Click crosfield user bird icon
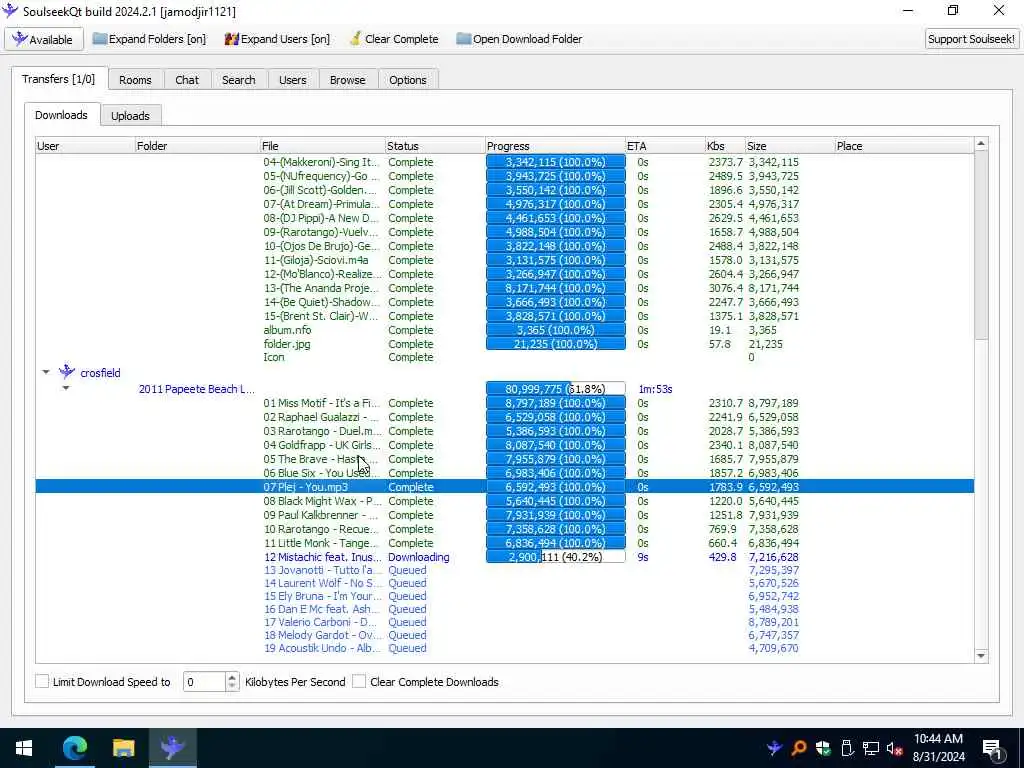This screenshot has height=768, width=1024. [67, 372]
